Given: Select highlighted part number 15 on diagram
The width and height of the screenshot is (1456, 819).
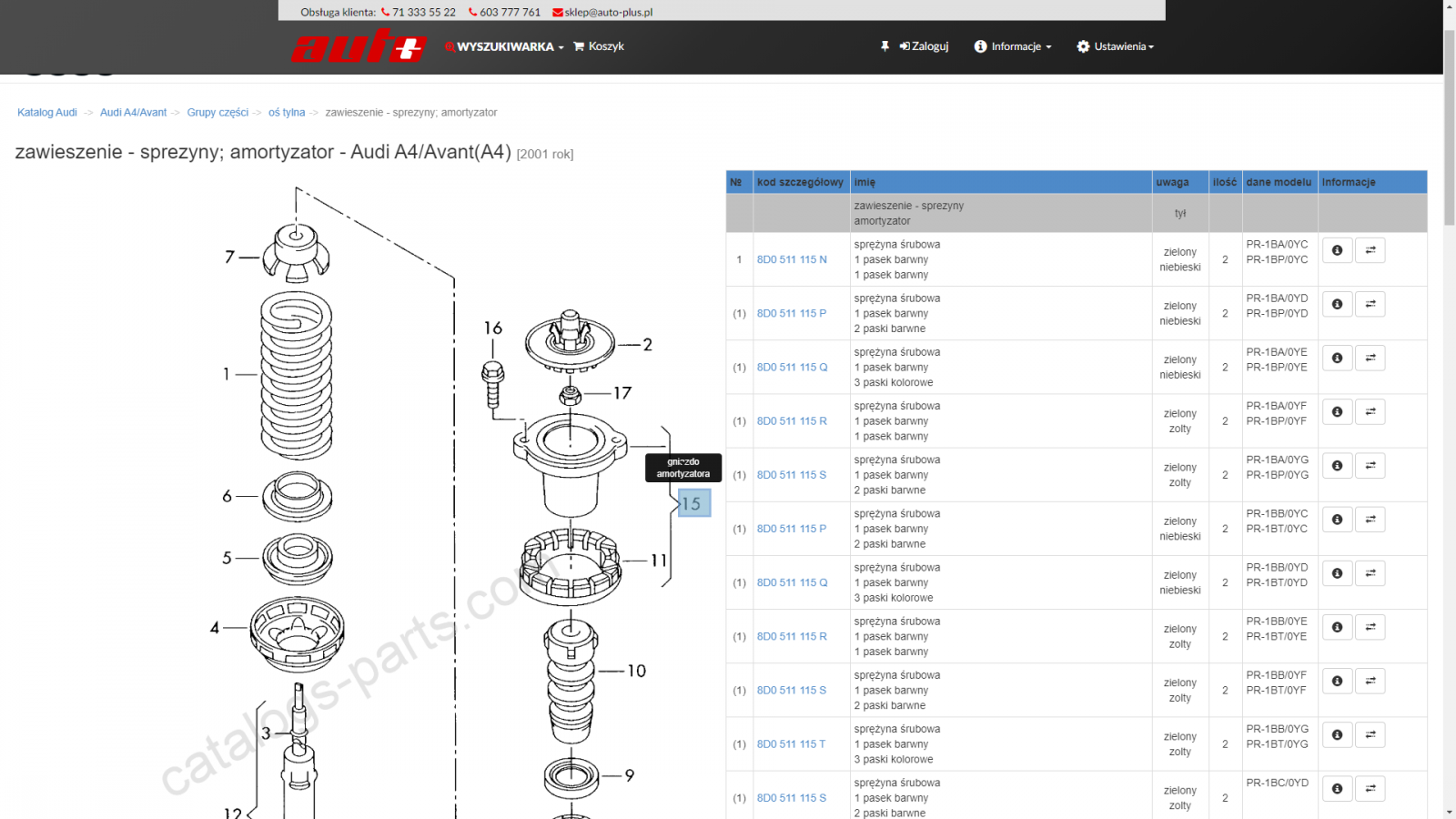Looking at the screenshot, I should click(x=693, y=503).
